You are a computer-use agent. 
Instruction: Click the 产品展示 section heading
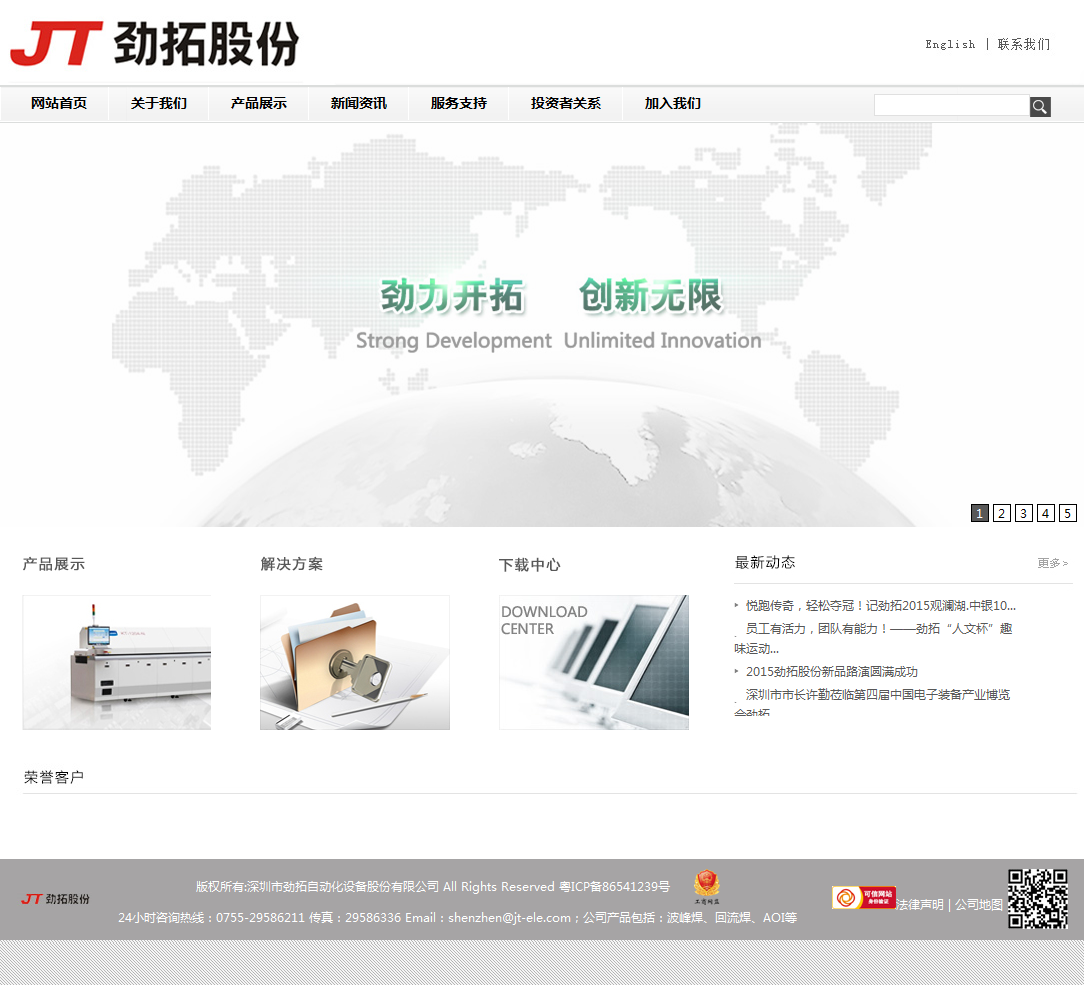pyautogui.click(x=53, y=564)
